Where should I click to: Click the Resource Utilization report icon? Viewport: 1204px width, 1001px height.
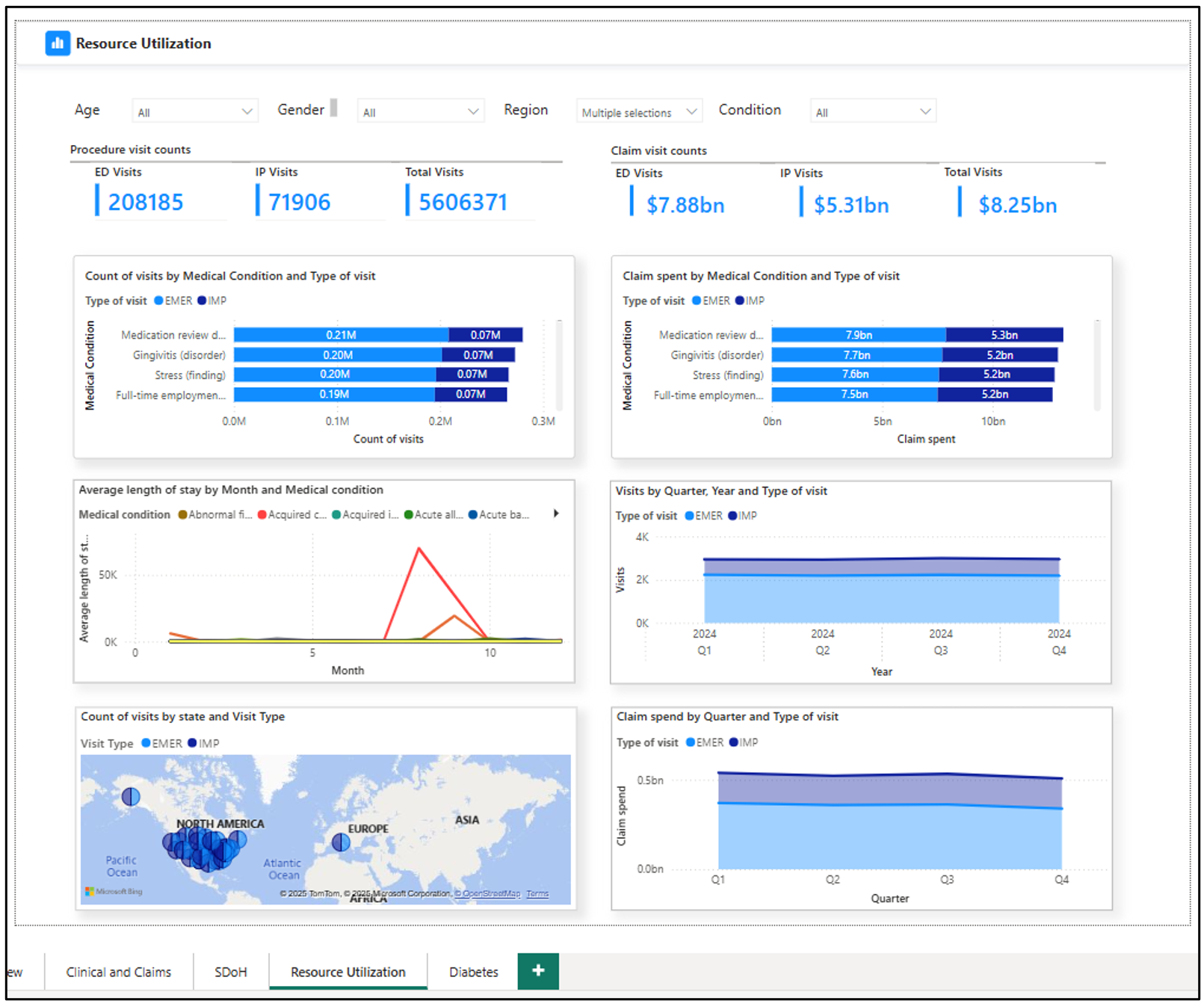[58, 43]
